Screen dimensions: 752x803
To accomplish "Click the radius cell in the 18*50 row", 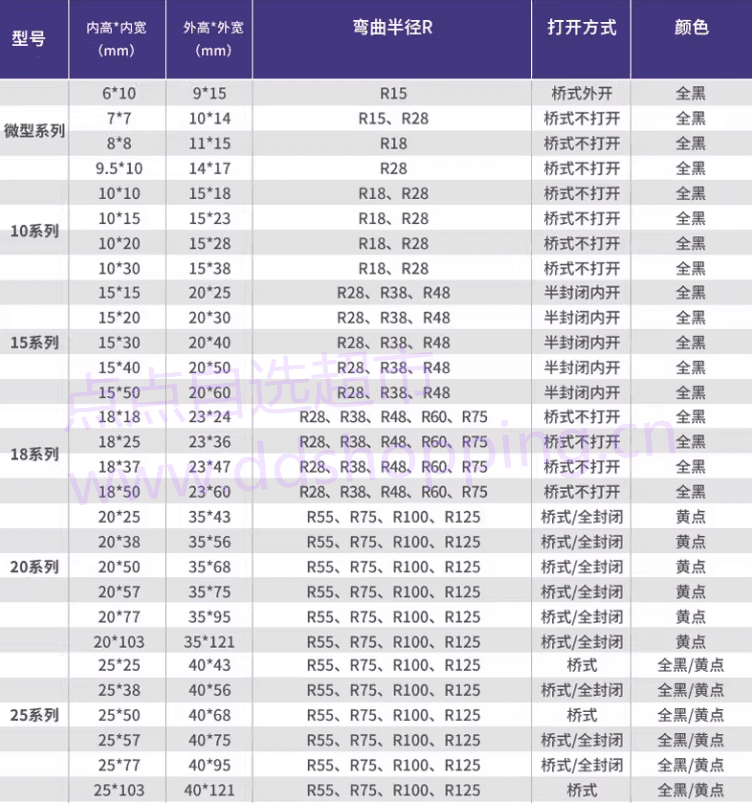I will coord(393,492).
